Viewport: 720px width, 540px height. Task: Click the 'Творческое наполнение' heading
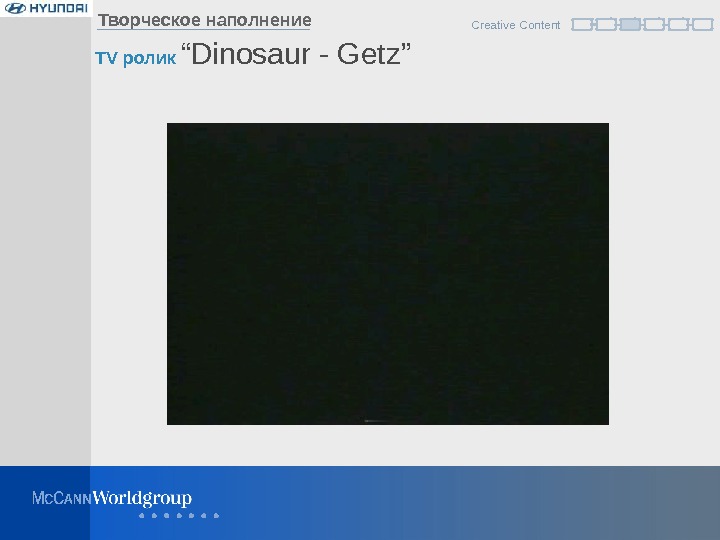pos(205,20)
